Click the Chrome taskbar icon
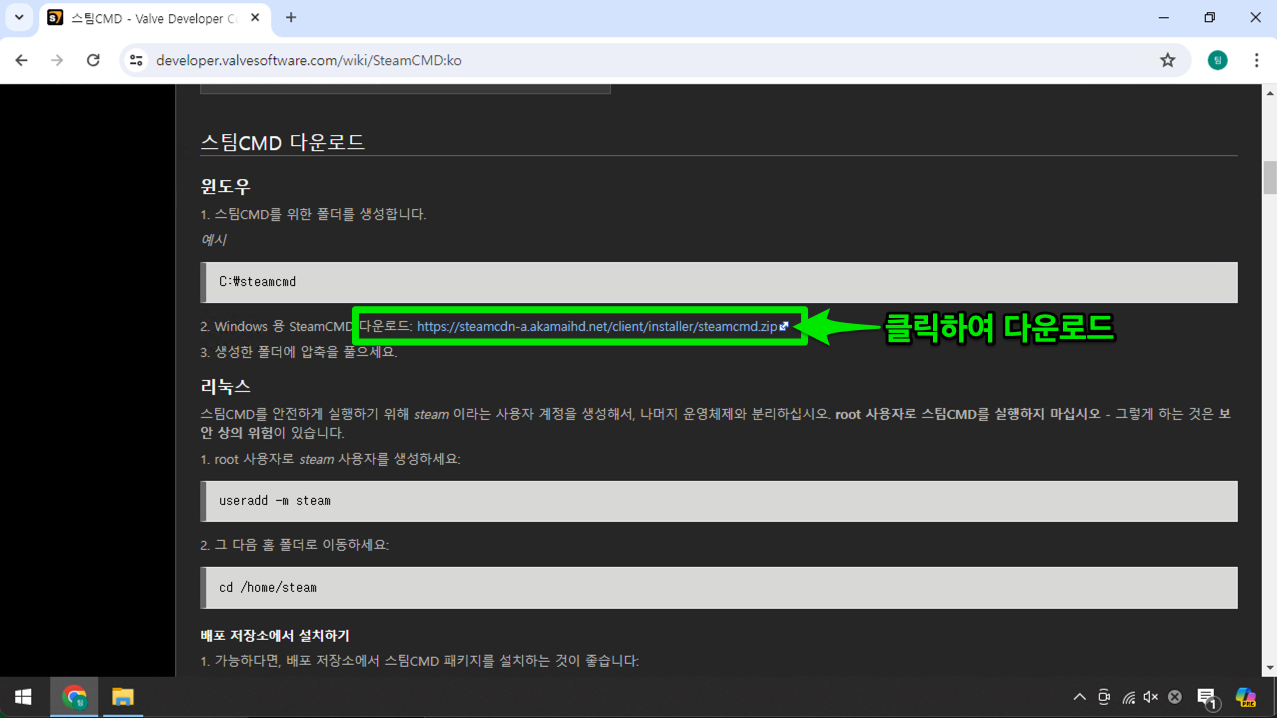 pyautogui.click(x=74, y=697)
